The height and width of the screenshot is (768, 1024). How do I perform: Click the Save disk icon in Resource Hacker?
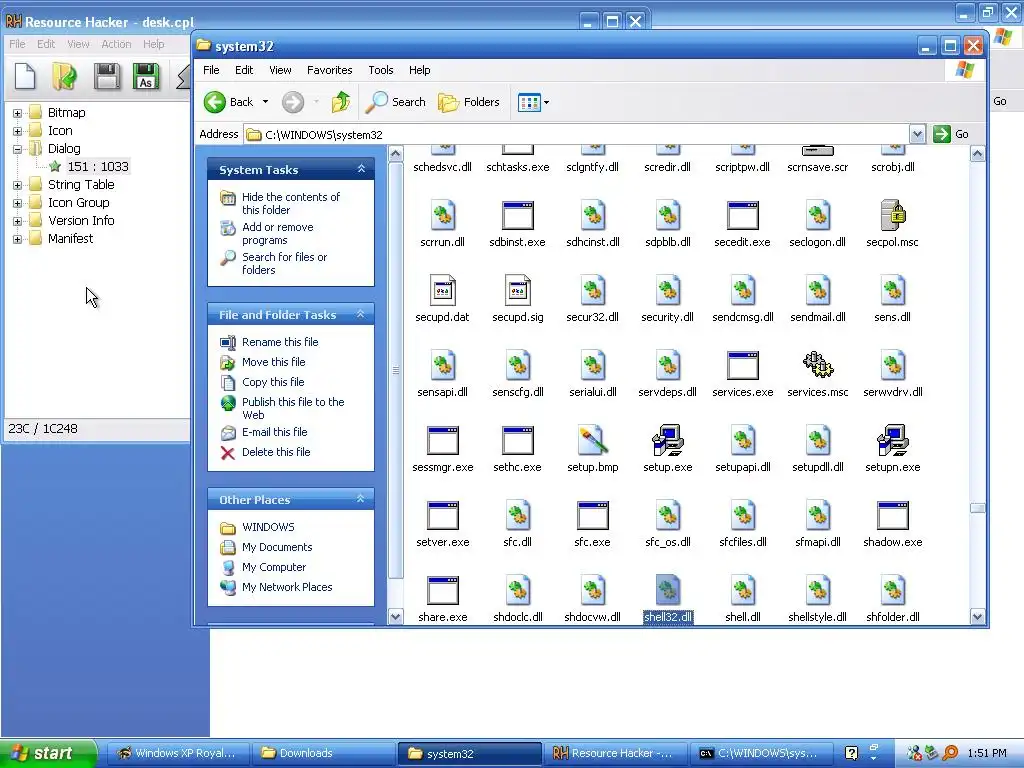pyautogui.click(x=106, y=76)
